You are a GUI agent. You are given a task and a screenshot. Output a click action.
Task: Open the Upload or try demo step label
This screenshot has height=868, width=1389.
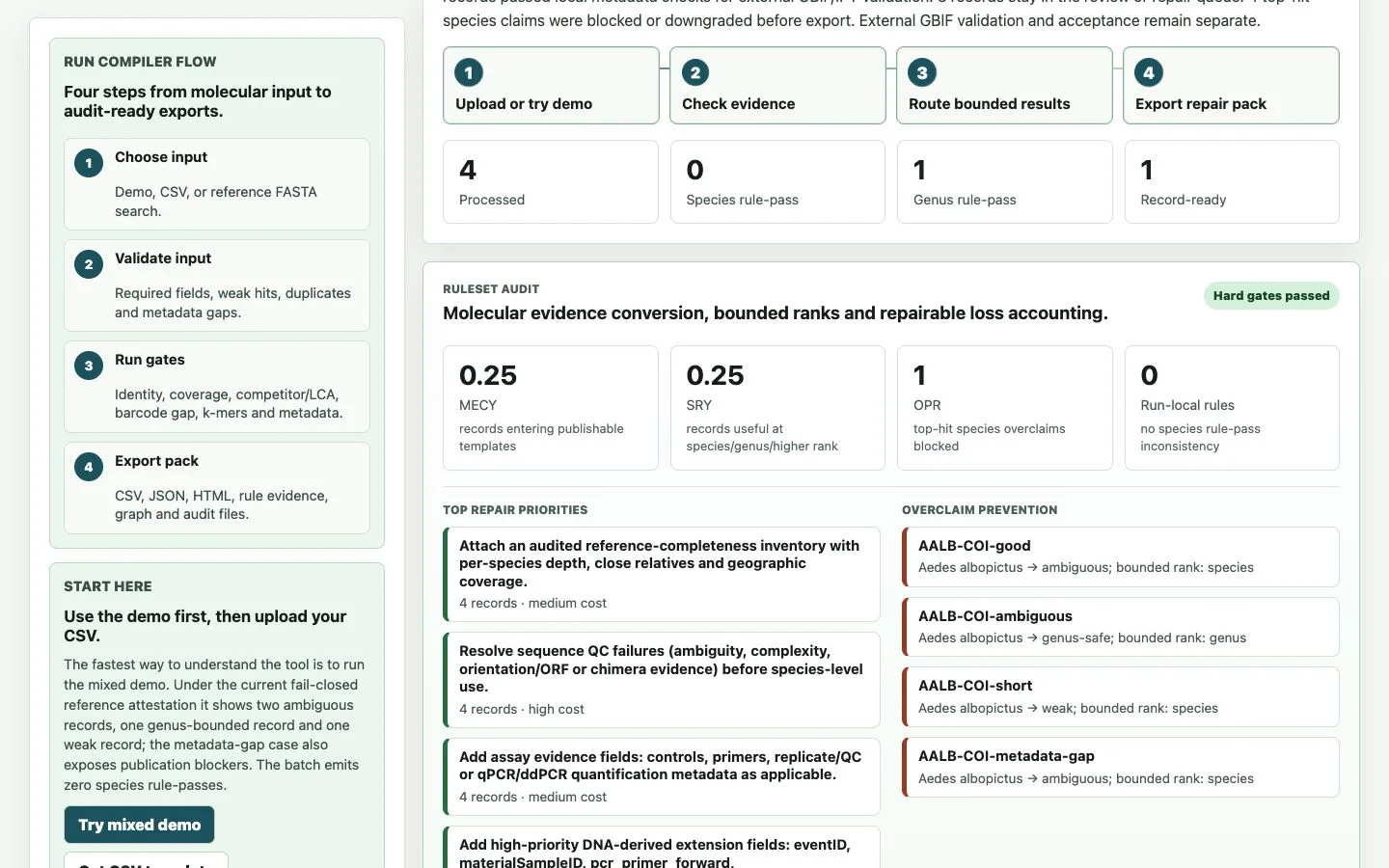tap(524, 104)
